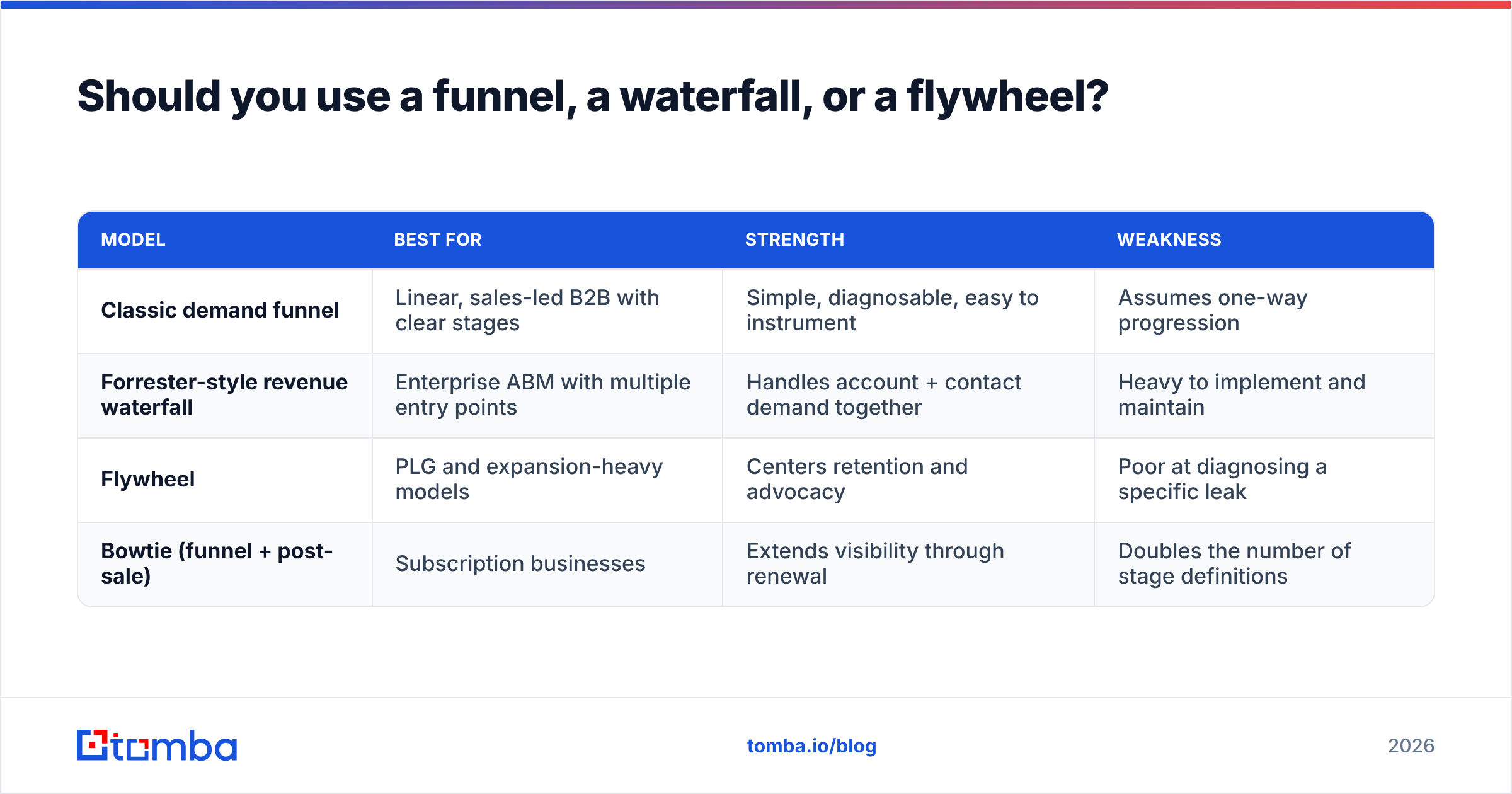This screenshot has width=1512, height=794.
Task: Select the MODEL column header
Action: coord(133,239)
